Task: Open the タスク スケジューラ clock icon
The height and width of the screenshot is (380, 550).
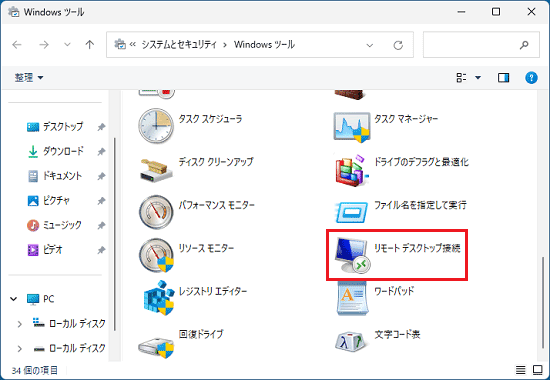Action: coord(156,126)
